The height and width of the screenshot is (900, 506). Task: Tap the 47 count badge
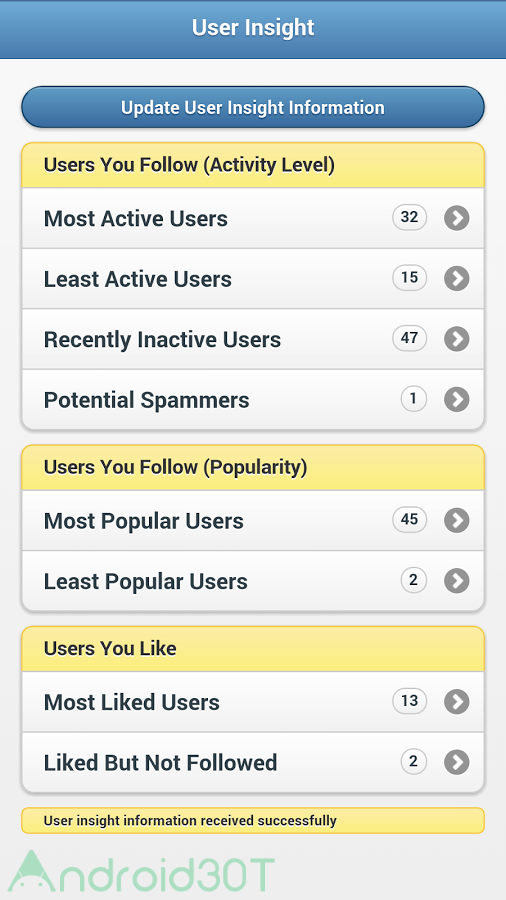coord(410,338)
